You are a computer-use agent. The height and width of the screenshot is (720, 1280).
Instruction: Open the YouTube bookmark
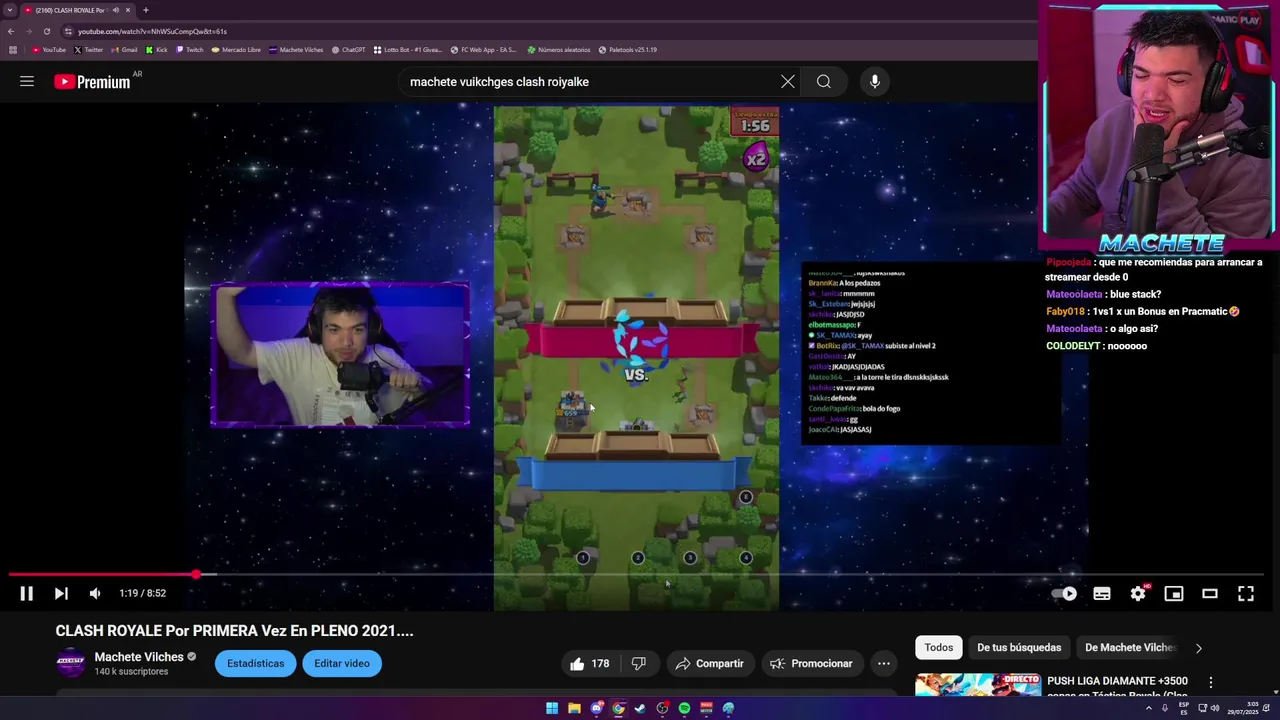(x=49, y=50)
